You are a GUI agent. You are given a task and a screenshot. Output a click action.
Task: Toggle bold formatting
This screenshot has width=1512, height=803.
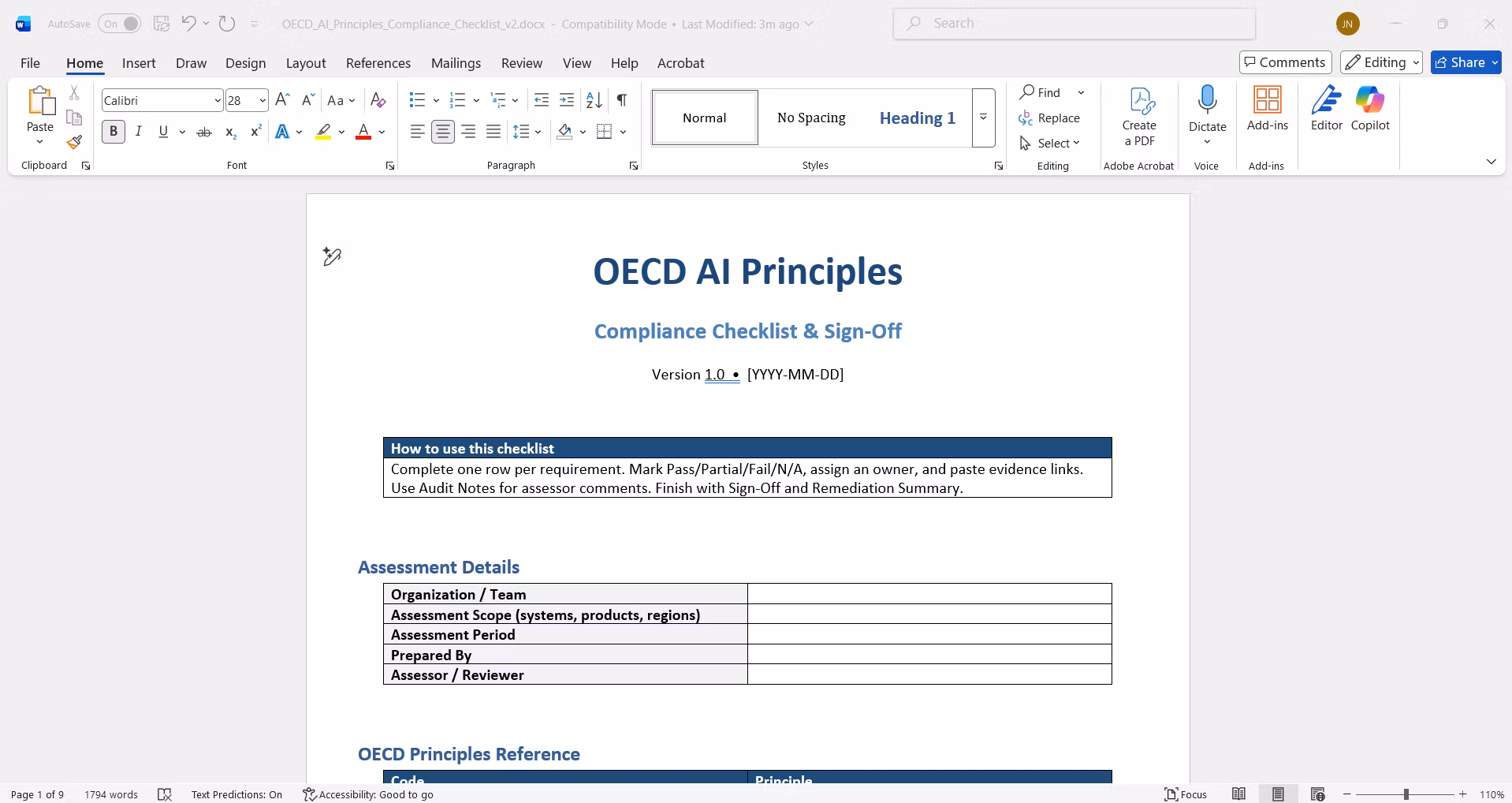(x=114, y=132)
